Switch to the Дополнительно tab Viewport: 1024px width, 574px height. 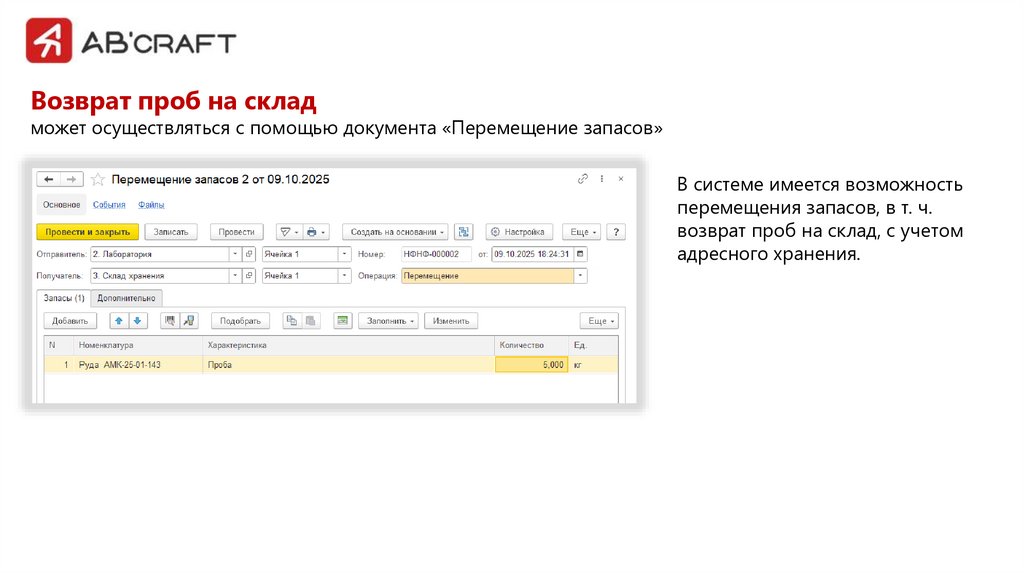tap(126, 298)
